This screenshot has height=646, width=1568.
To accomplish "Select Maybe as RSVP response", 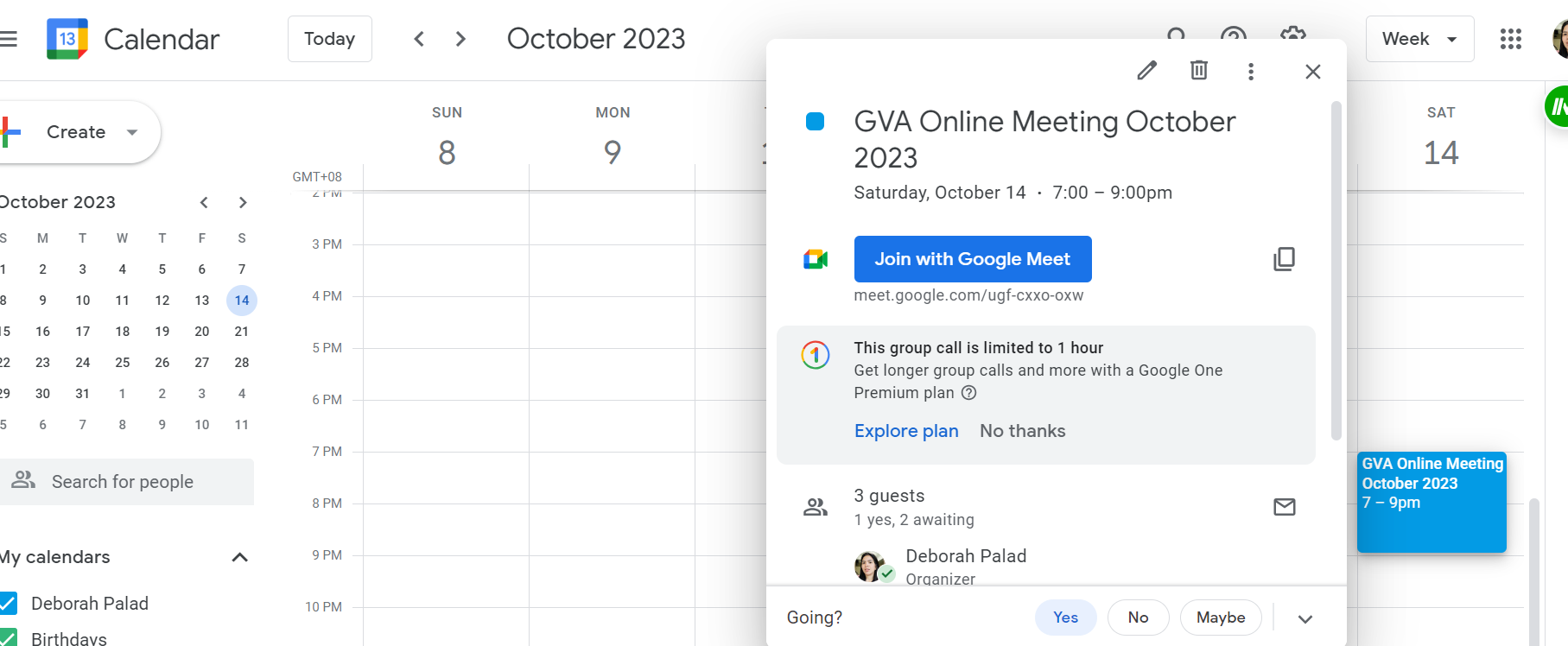I will coord(1221,617).
